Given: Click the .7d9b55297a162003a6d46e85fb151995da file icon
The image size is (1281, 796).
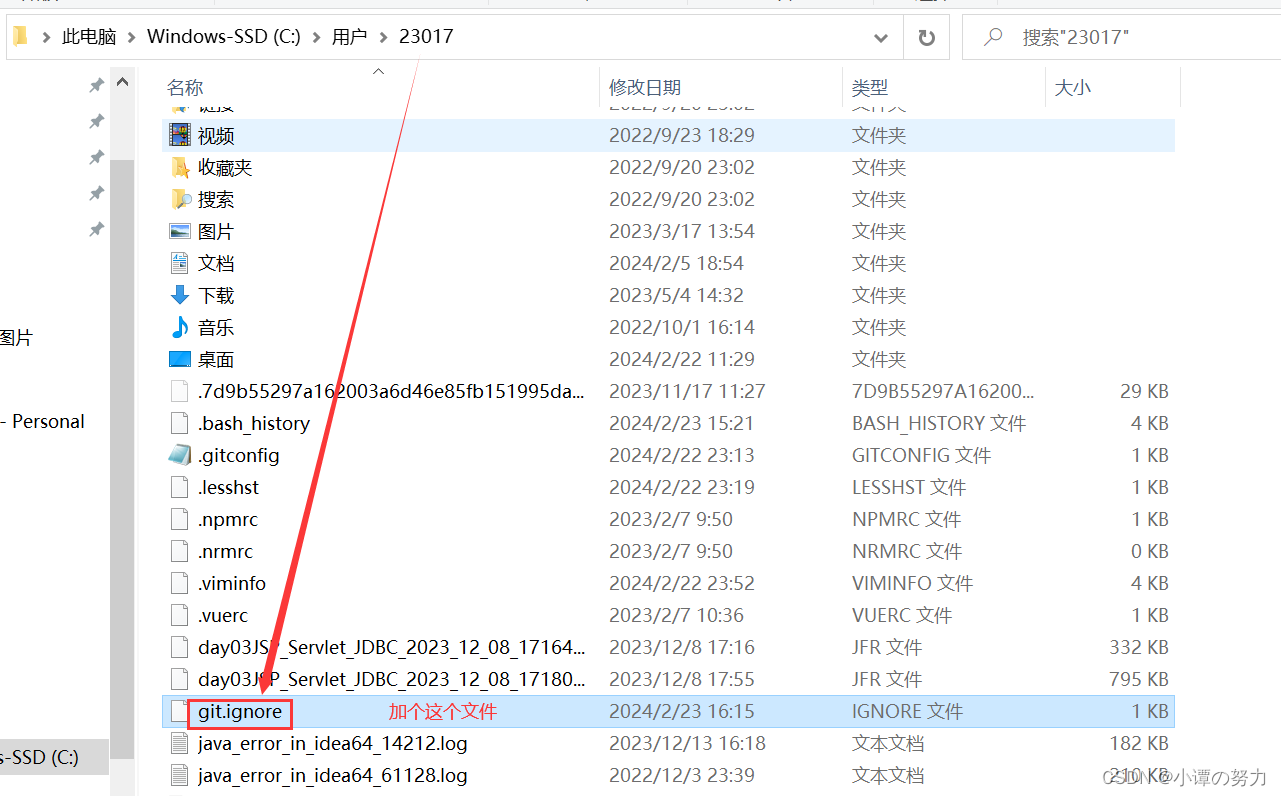Looking at the screenshot, I should [180, 391].
